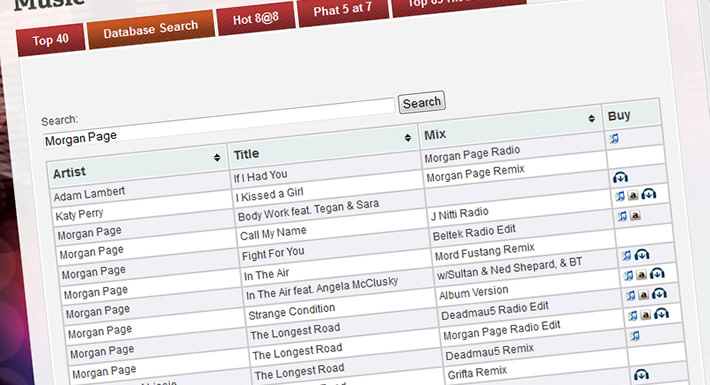
Task: Click Amazon icon in Deadmau5 Radio Edit row
Action: (x=643, y=295)
